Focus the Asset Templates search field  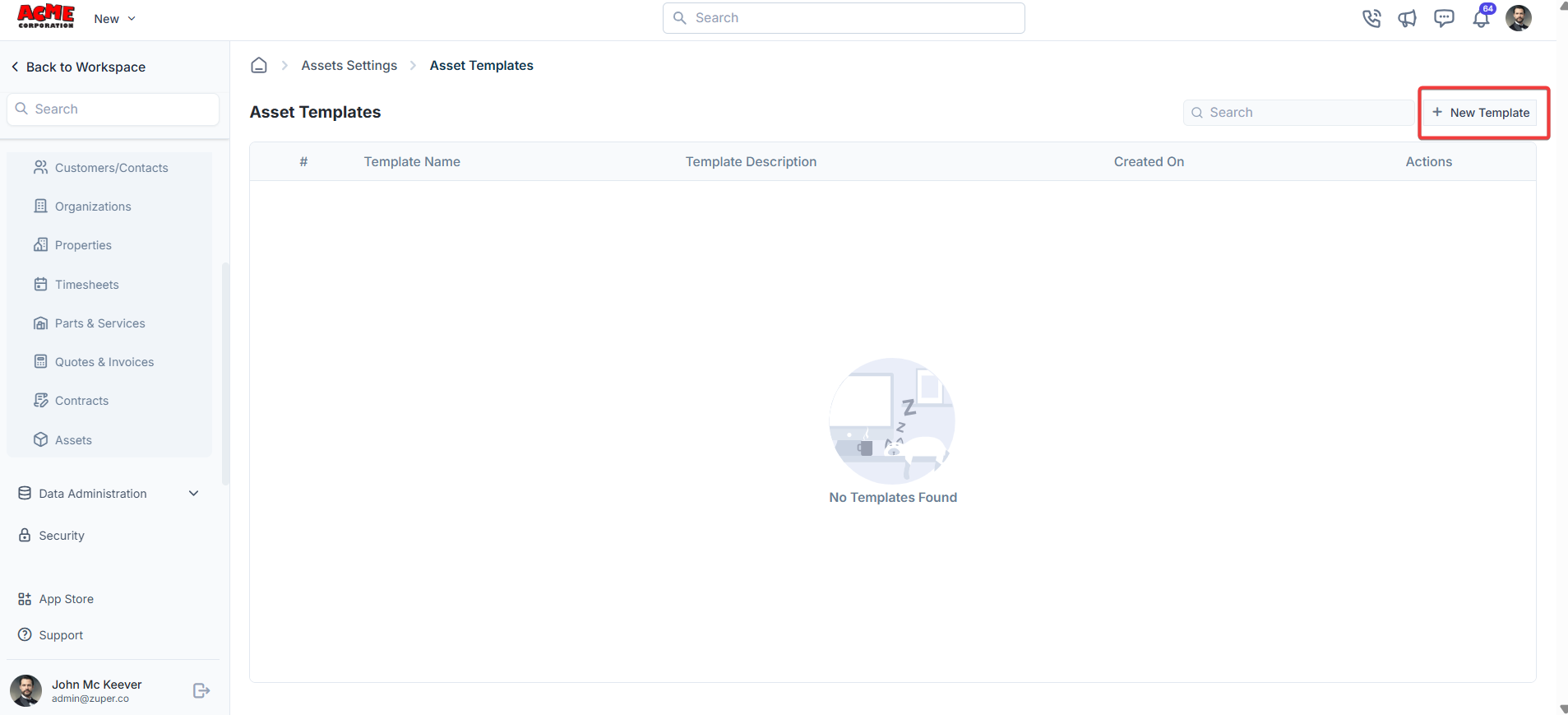coord(1299,113)
